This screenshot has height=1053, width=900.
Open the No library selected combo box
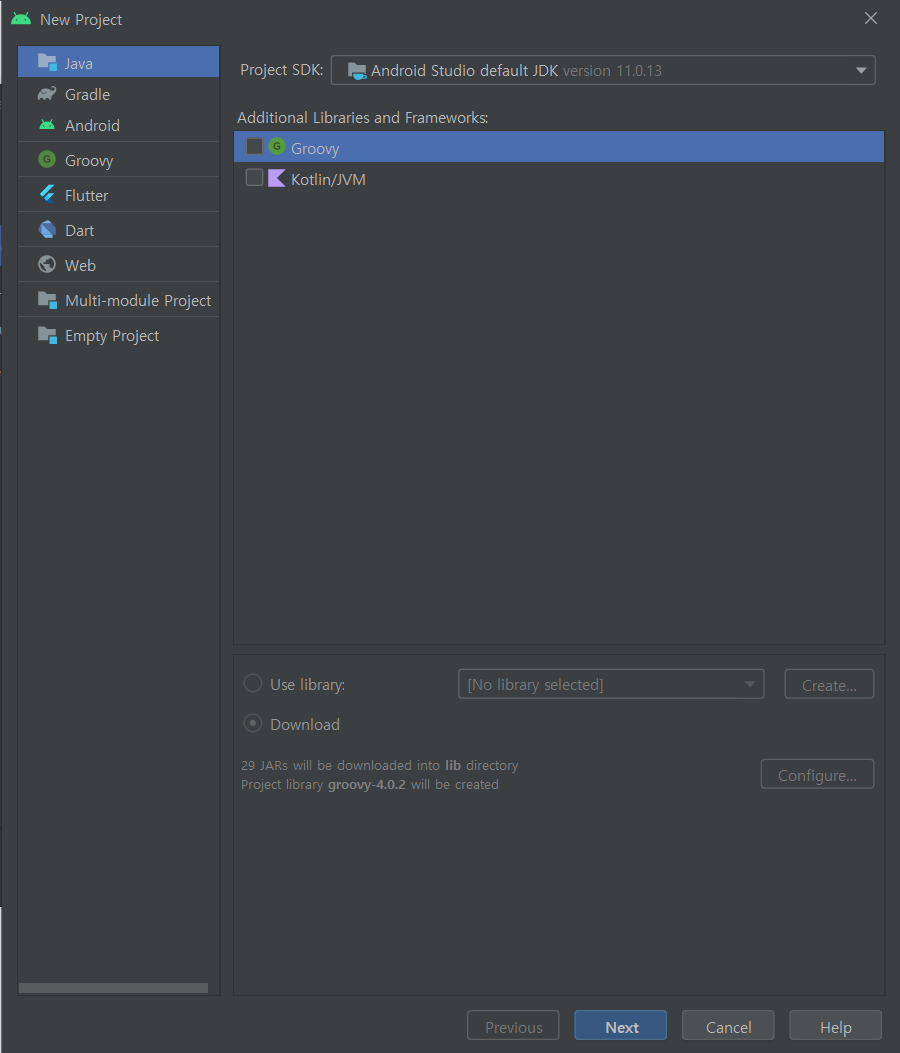611,684
